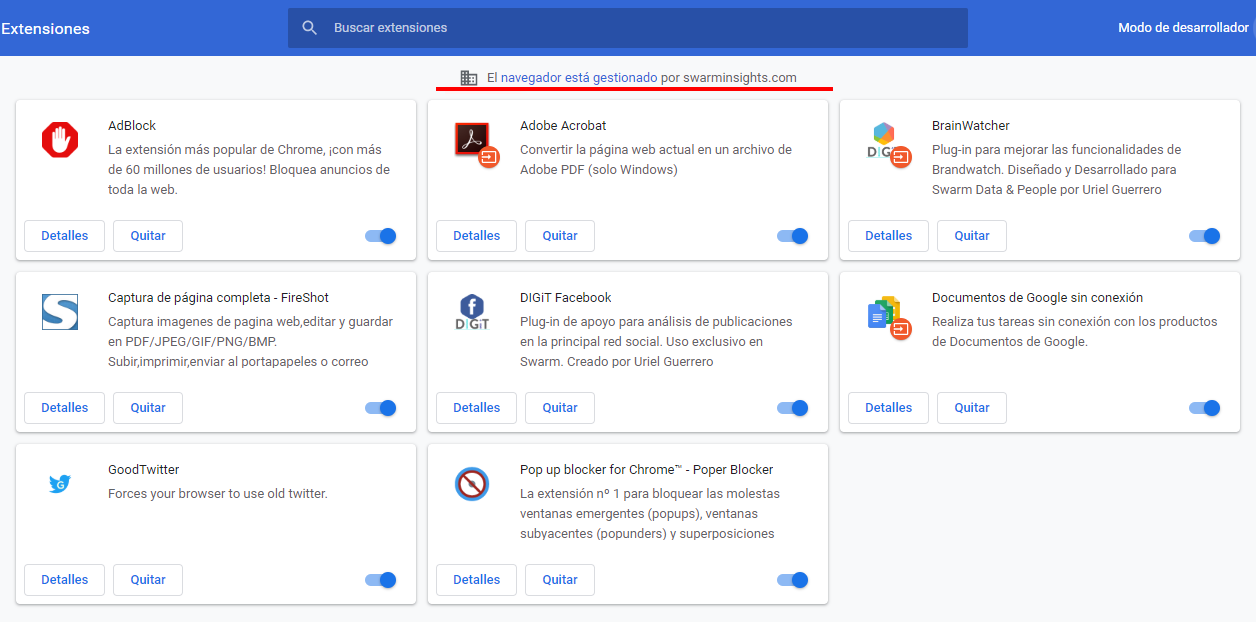Open Detalles for DIGiT Facebook

477,408
